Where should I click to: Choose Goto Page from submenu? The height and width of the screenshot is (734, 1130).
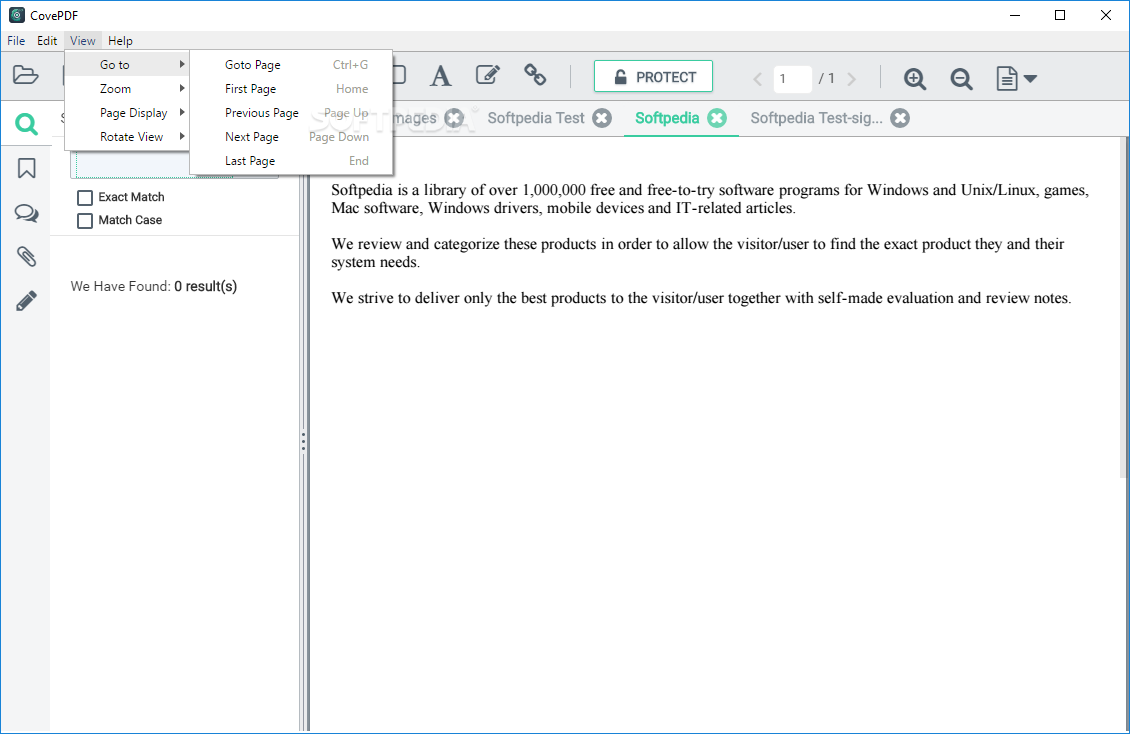click(x=291, y=65)
